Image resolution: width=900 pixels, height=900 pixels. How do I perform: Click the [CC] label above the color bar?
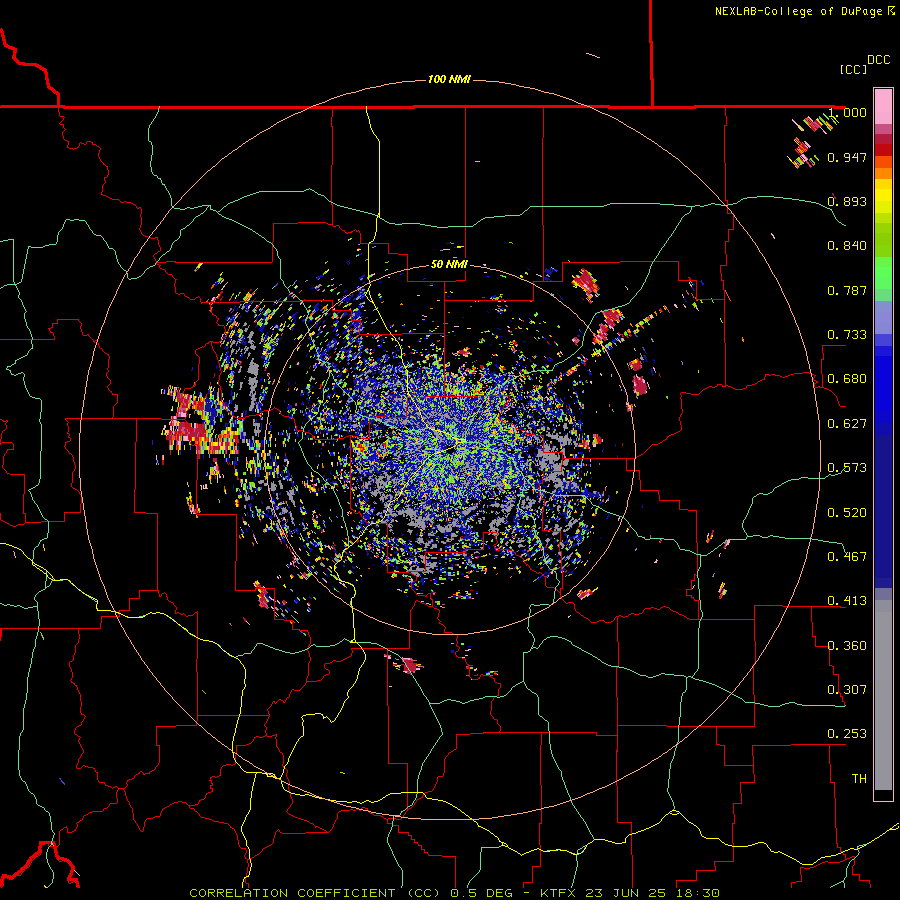coord(854,69)
